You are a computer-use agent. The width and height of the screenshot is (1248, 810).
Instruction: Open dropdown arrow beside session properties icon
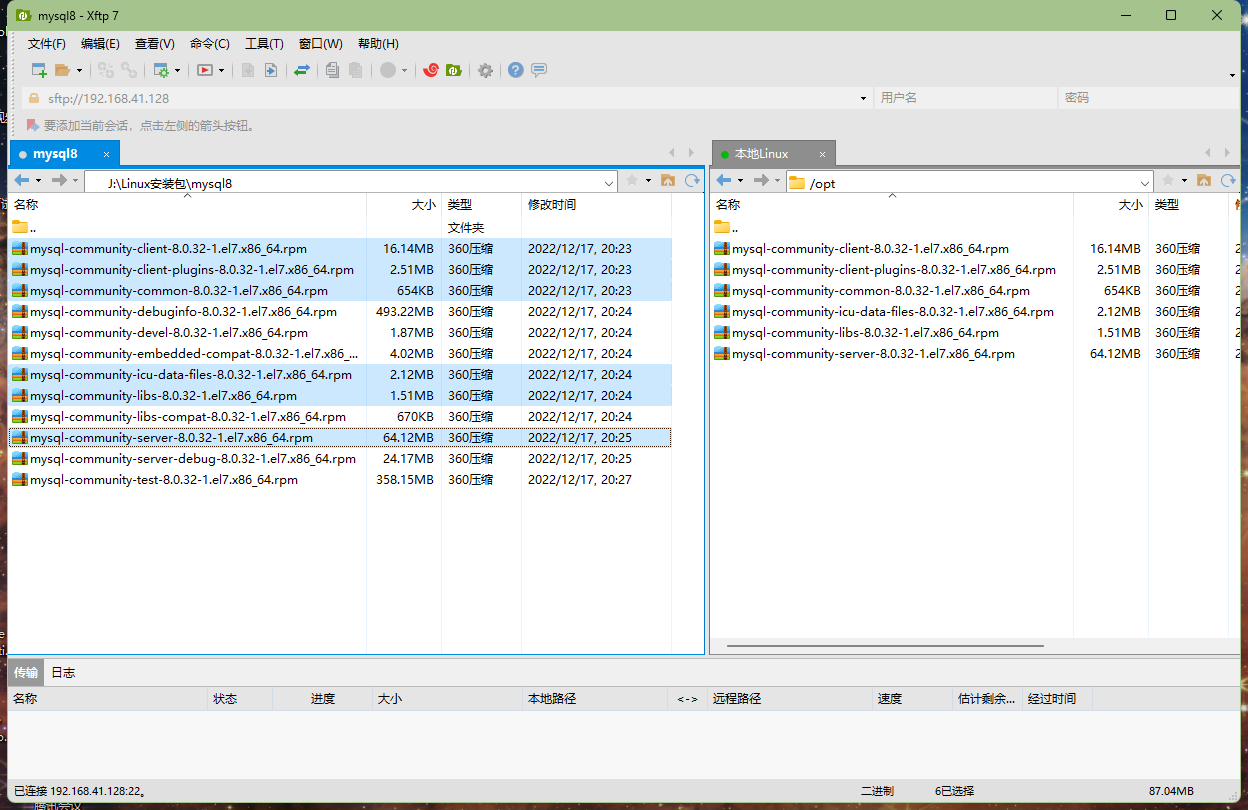pyautogui.click(x=177, y=70)
